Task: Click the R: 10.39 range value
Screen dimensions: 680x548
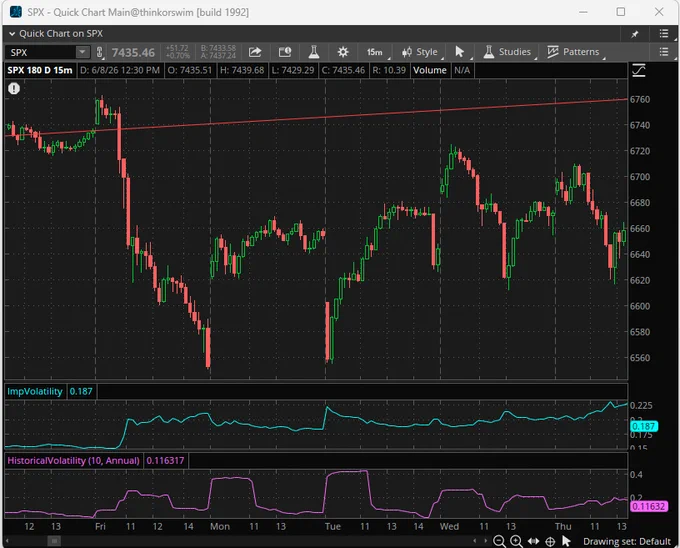Action: tap(389, 70)
